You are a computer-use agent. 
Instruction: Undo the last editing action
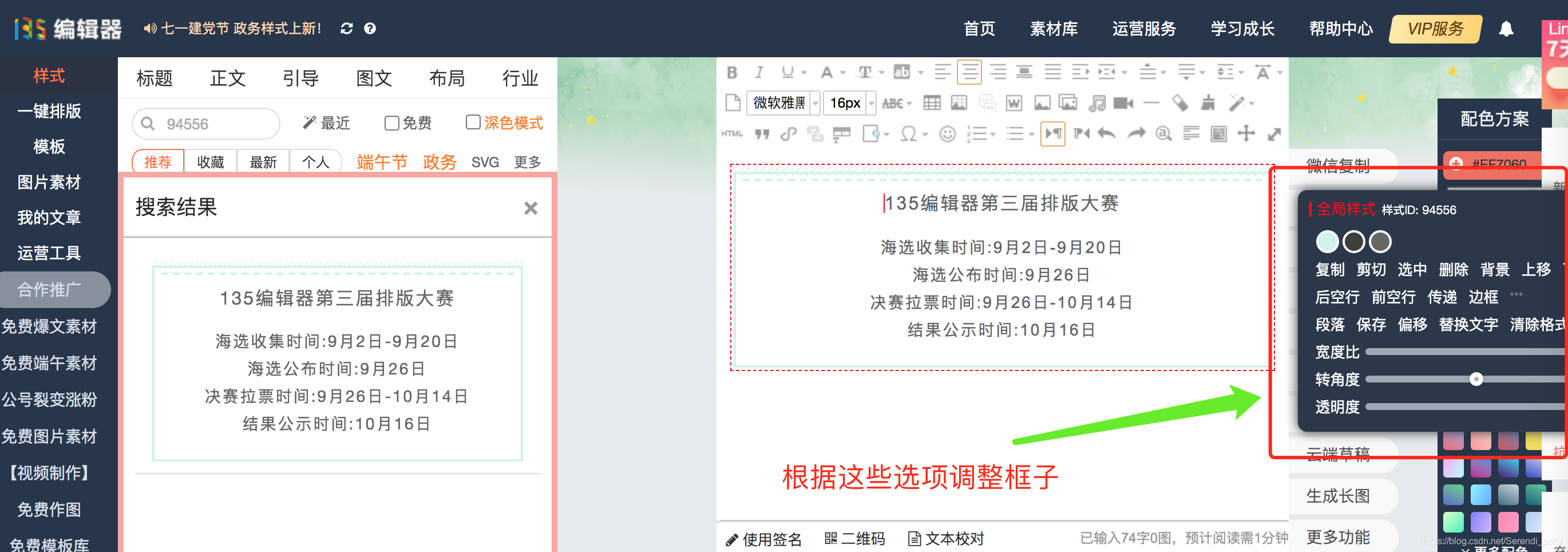(1107, 133)
